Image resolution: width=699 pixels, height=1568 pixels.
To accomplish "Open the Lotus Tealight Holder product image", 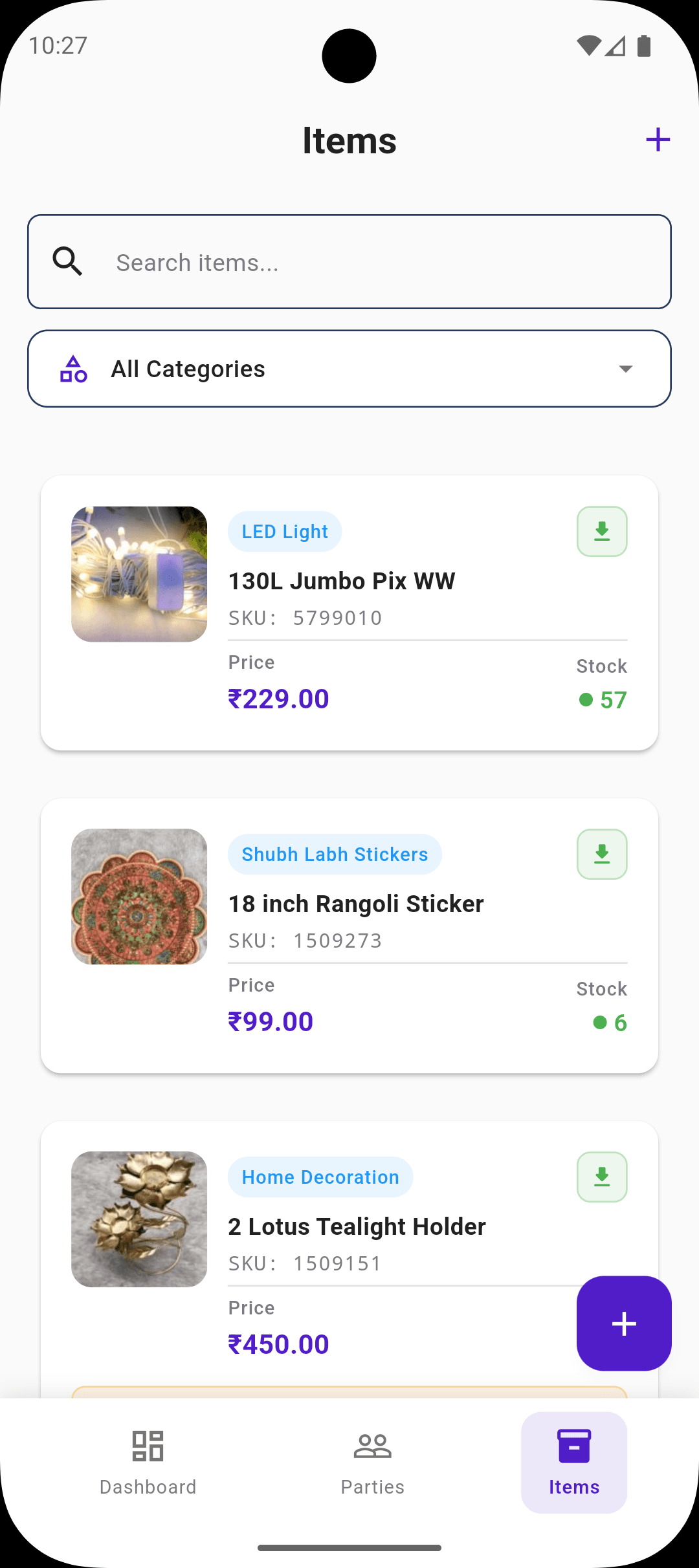I will pos(139,1219).
